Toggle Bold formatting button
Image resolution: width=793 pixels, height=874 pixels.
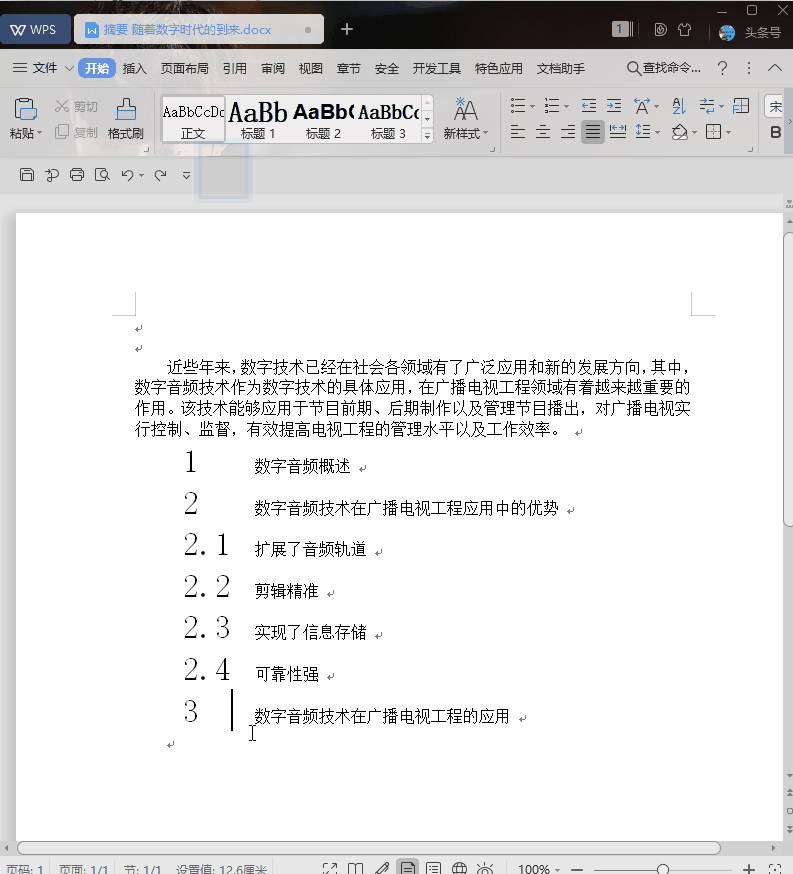(x=775, y=132)
